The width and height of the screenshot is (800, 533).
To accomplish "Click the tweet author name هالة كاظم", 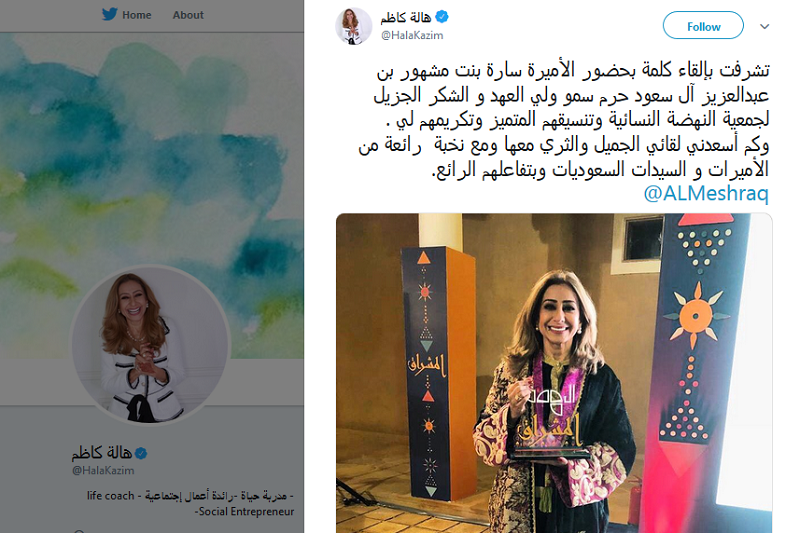I will tap(406, 17).
